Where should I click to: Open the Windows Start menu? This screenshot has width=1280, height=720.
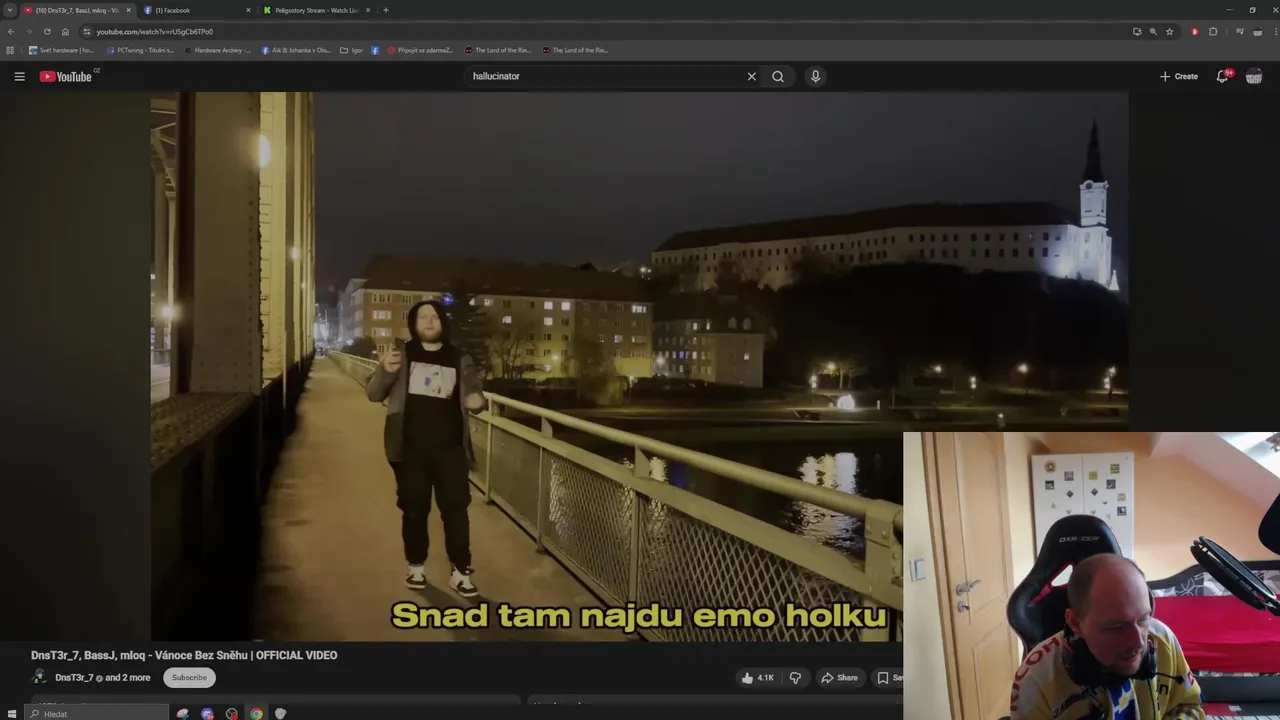(11, 714)
